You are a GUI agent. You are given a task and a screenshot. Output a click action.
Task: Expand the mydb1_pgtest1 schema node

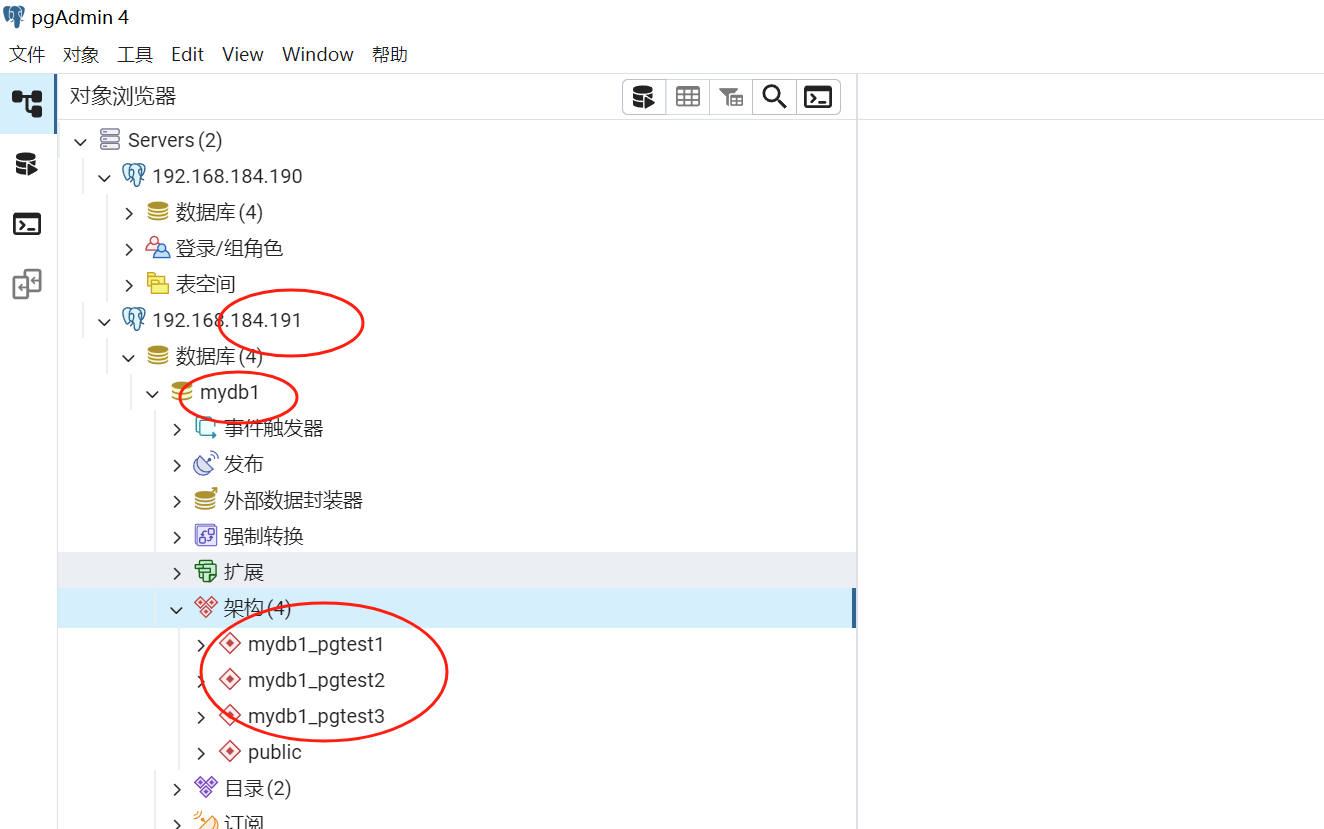(x=201, y=645)
